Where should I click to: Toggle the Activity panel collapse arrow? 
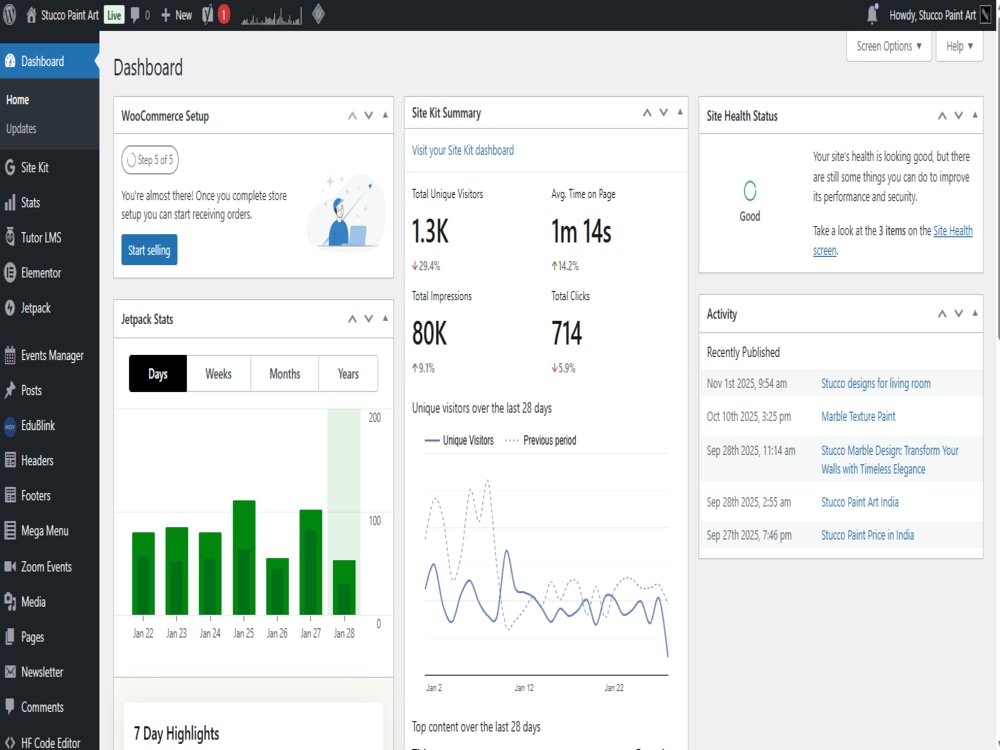point(975,313)
